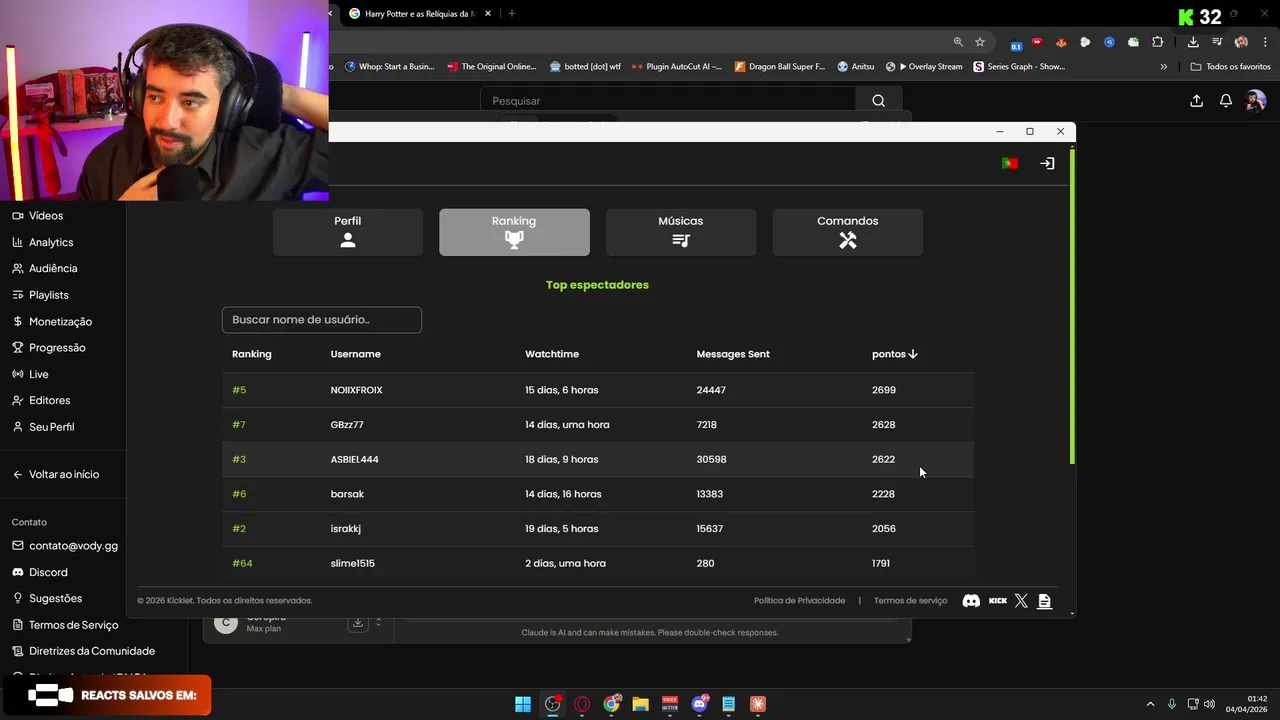This screenshot has height=720, width=1280.
Task: Open the Kick logo link in footer
Action: coord(998,601)
